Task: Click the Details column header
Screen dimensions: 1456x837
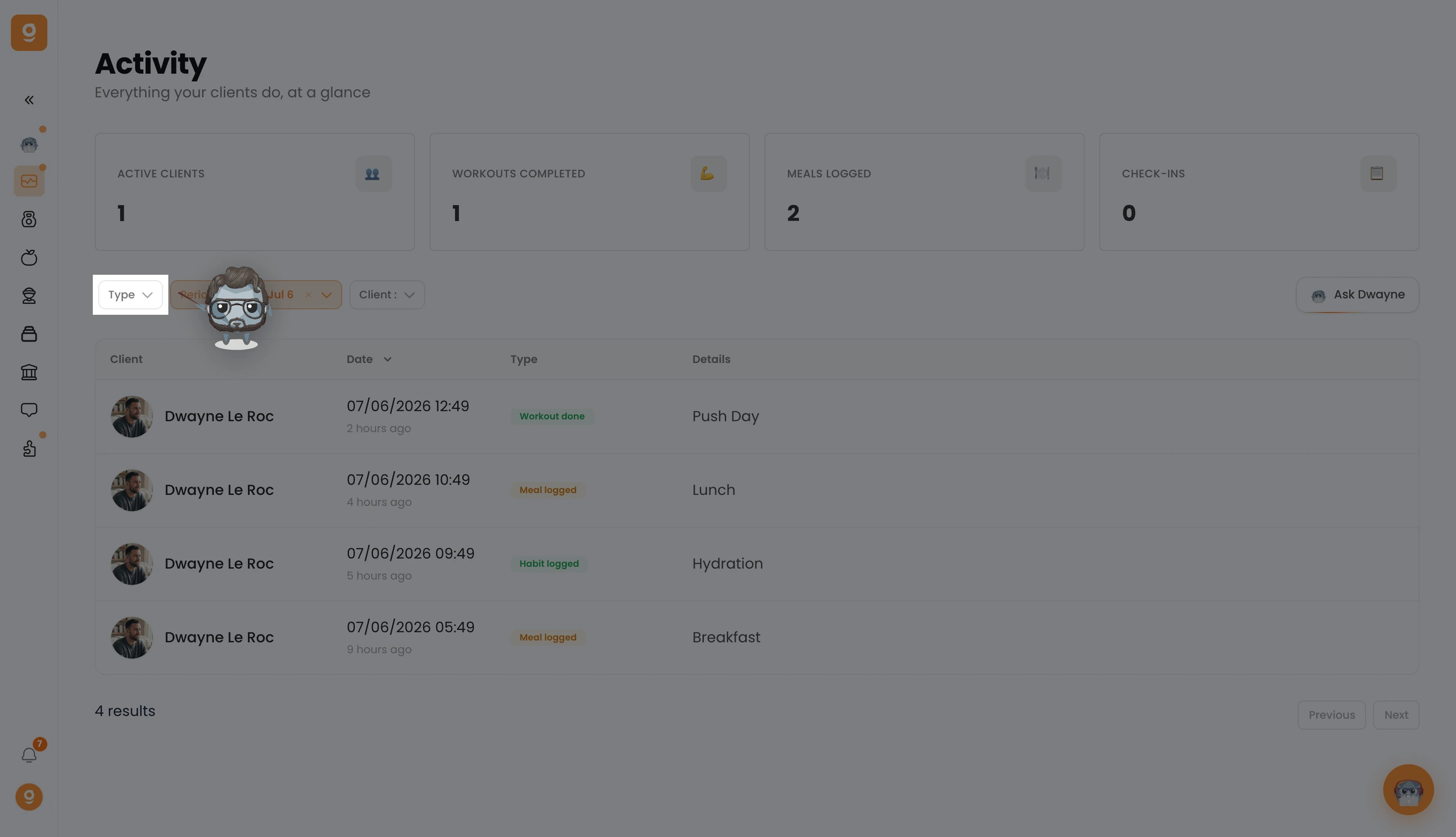Action: [x=711, y=360]
